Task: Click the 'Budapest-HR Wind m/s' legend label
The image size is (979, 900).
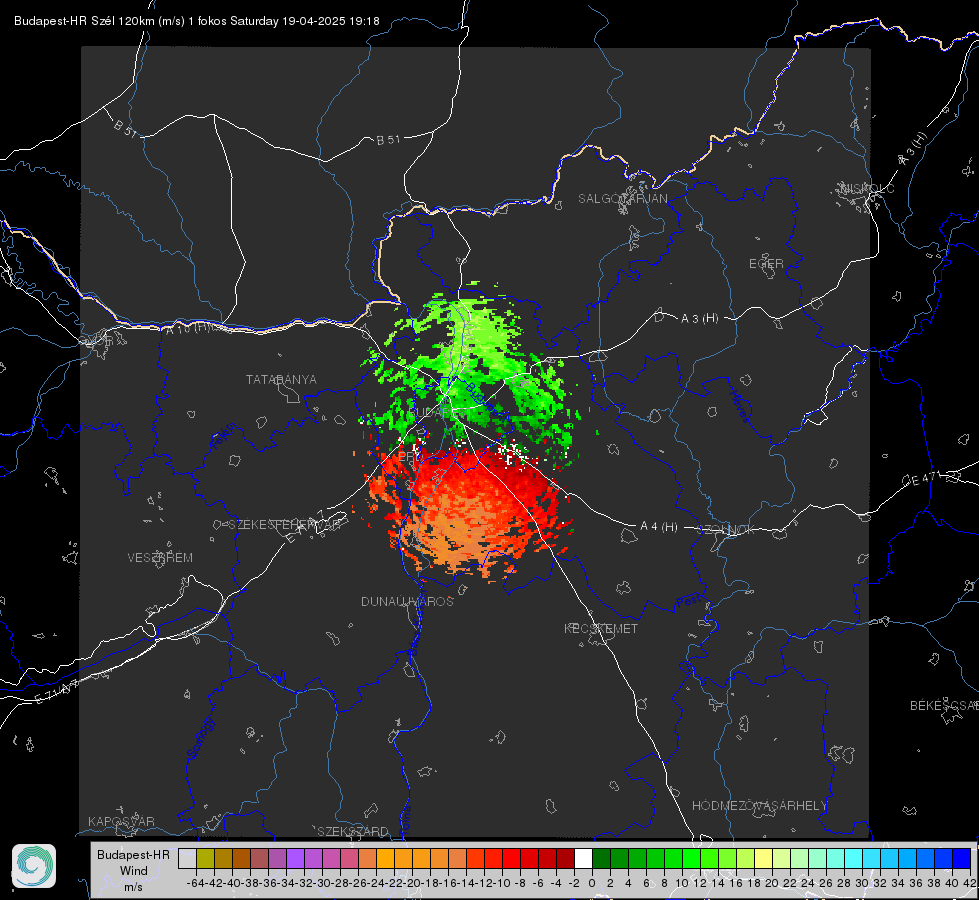Action: click(x=133, y=870)
